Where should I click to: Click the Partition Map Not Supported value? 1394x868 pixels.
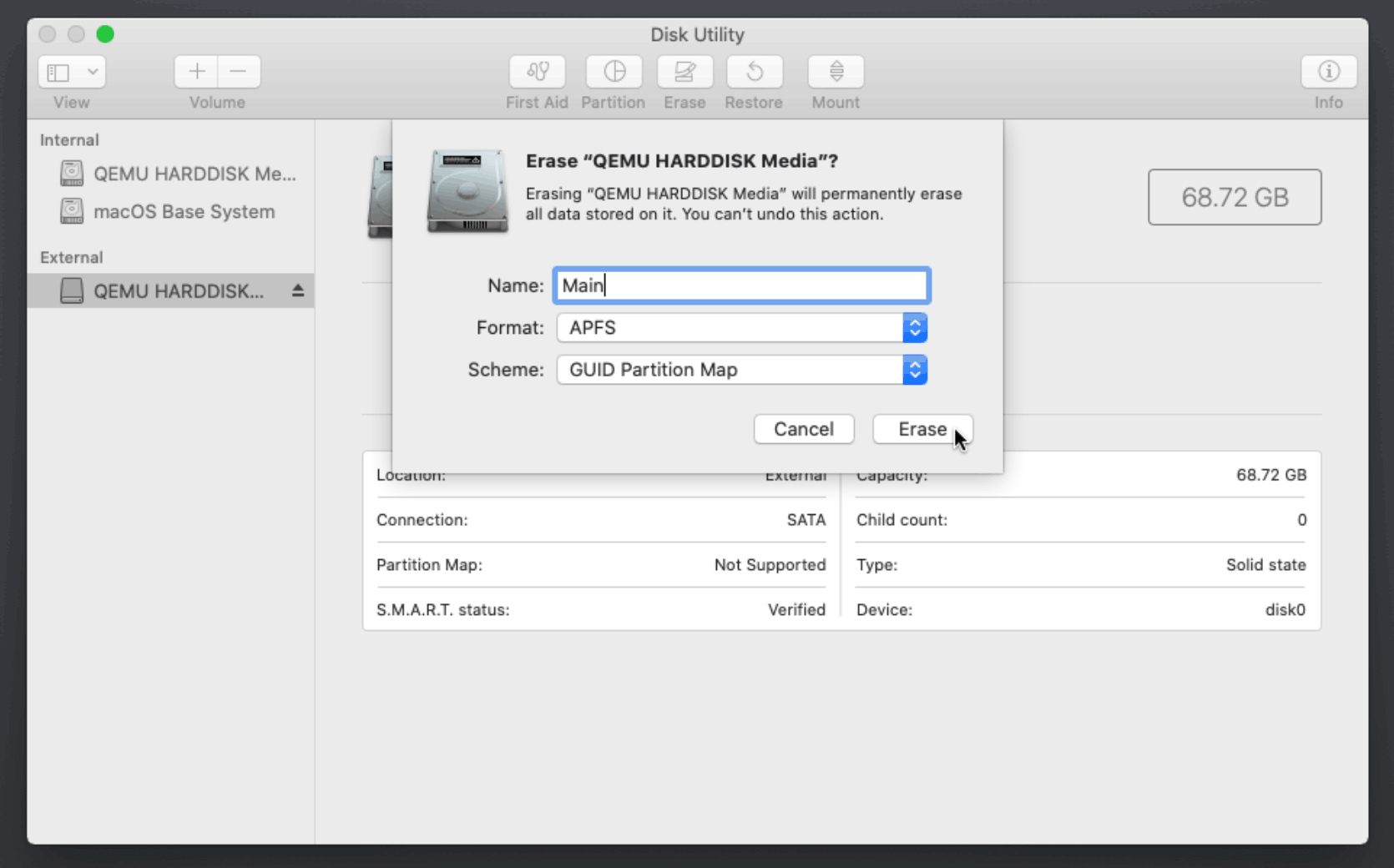tap(770, 565)
